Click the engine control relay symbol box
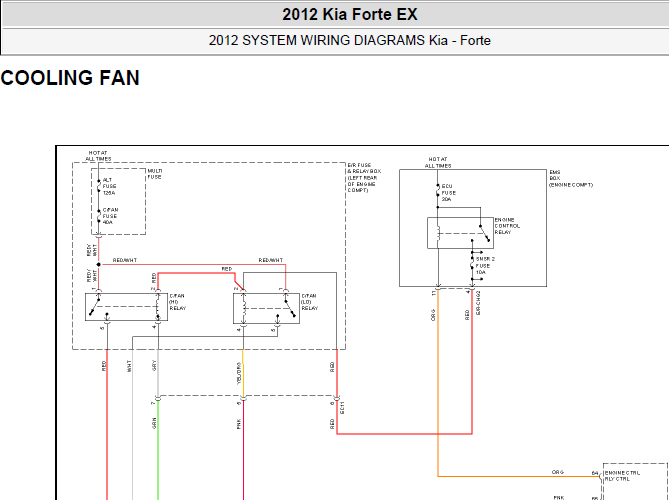 click(460, 233)
